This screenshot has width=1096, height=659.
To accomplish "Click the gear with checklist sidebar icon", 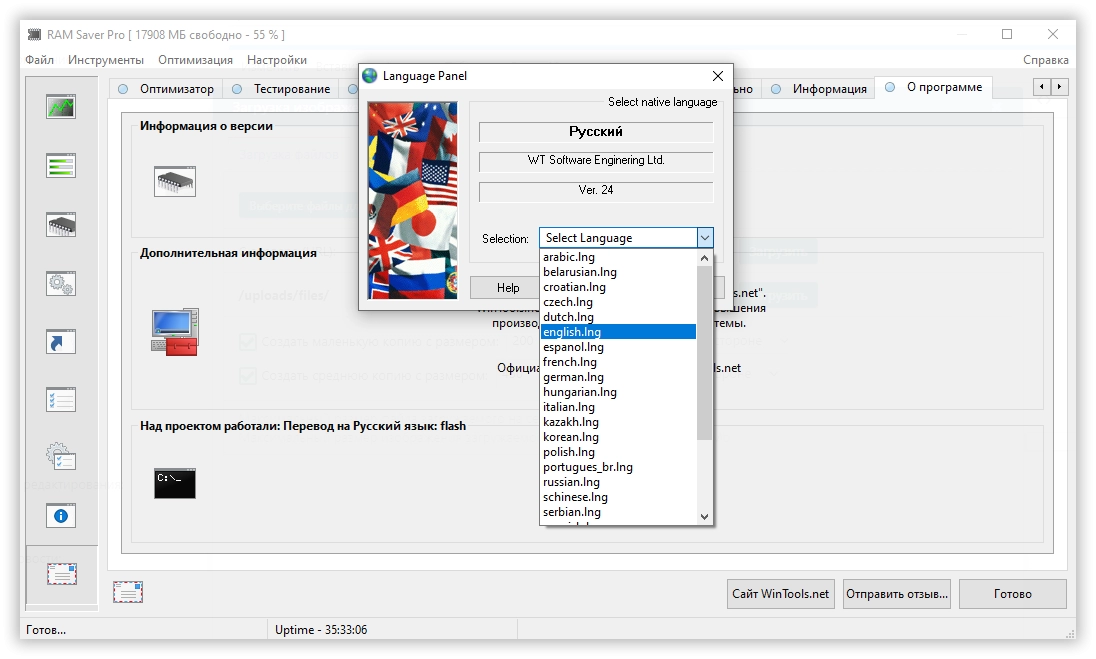I will point(61,457).
